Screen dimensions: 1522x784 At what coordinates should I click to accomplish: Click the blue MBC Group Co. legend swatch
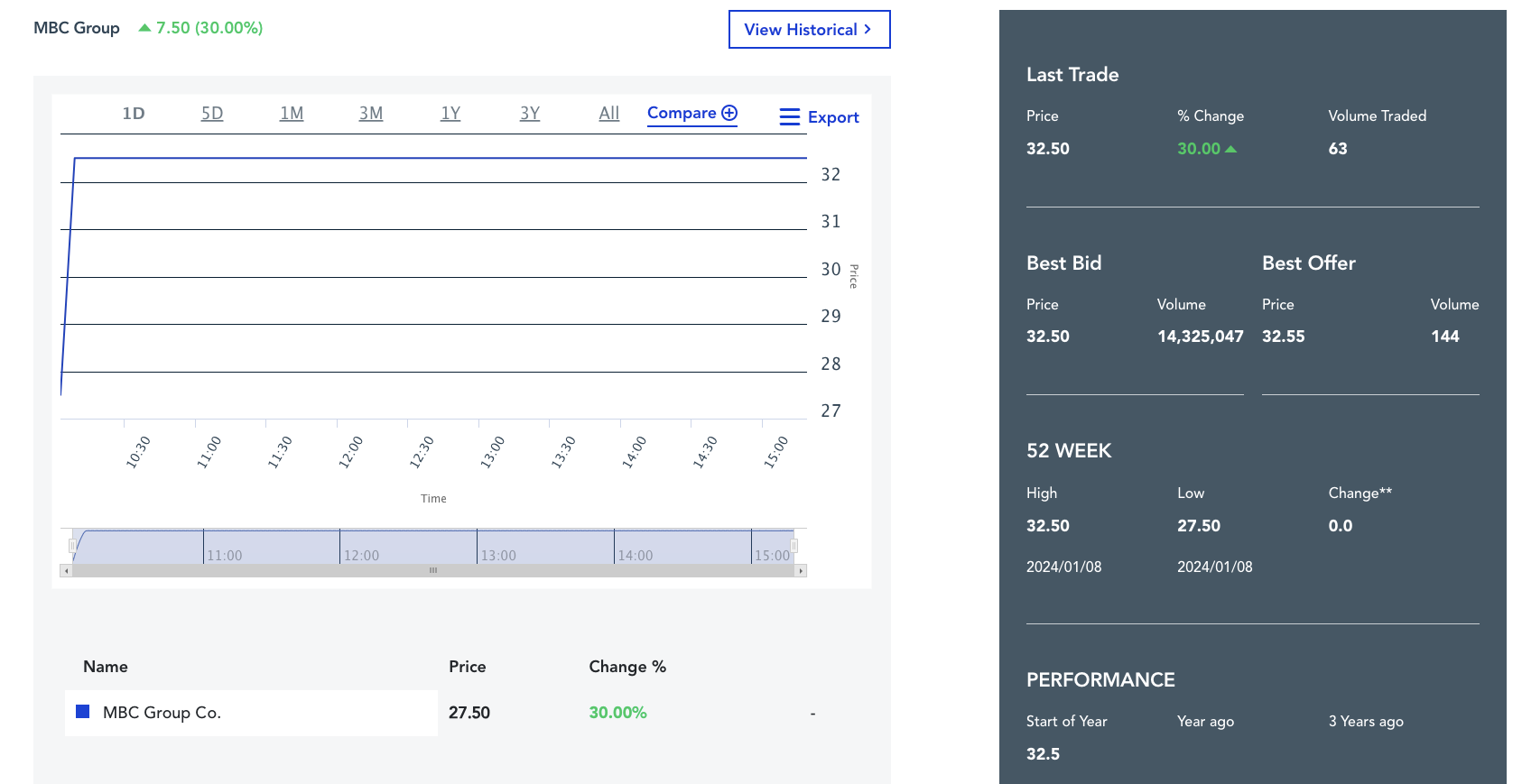pos(83,712)
